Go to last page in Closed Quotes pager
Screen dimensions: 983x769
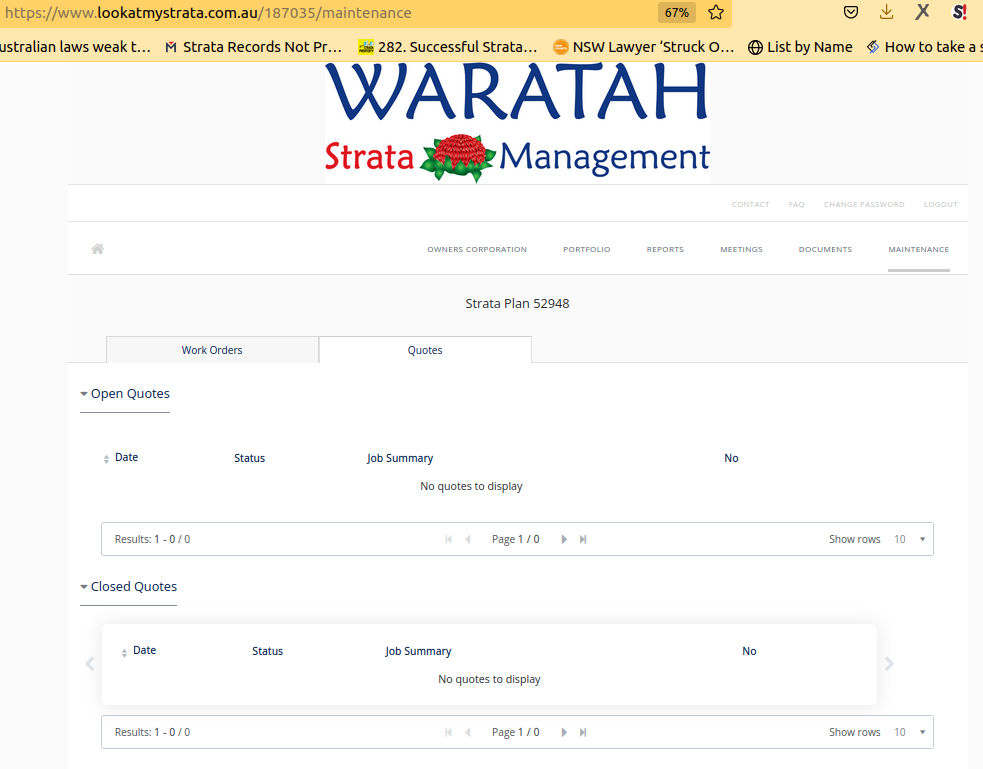[583, 732]
